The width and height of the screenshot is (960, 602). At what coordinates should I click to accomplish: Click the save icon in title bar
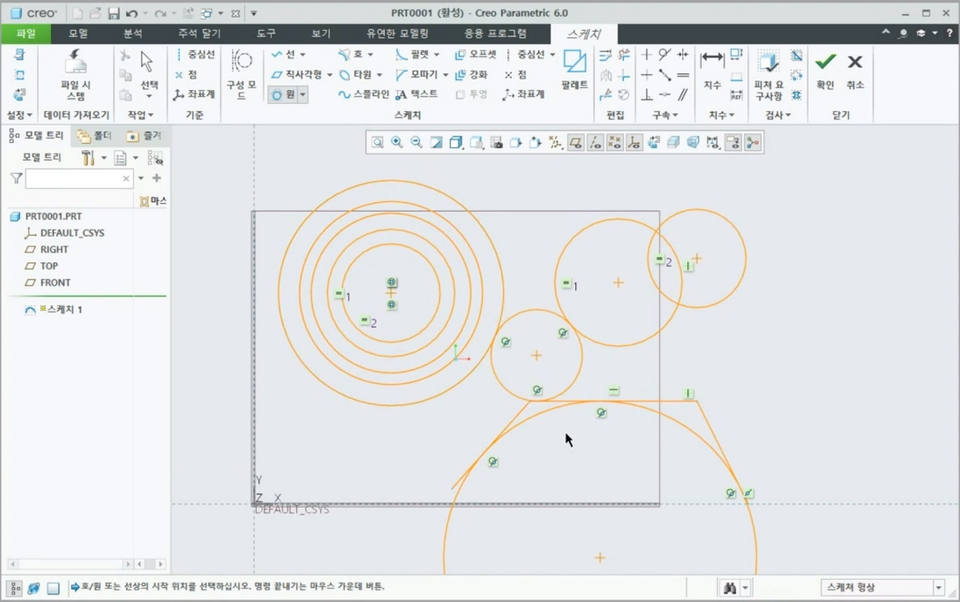113,13
